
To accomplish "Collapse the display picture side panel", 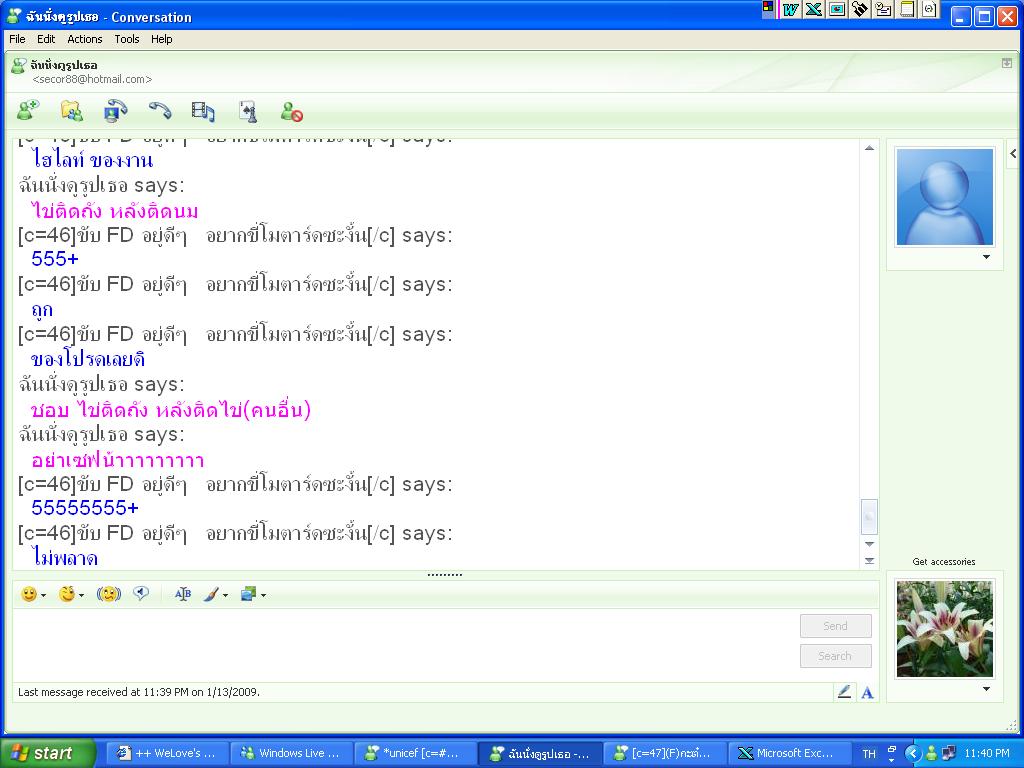I will click(x=1013, y=154).
